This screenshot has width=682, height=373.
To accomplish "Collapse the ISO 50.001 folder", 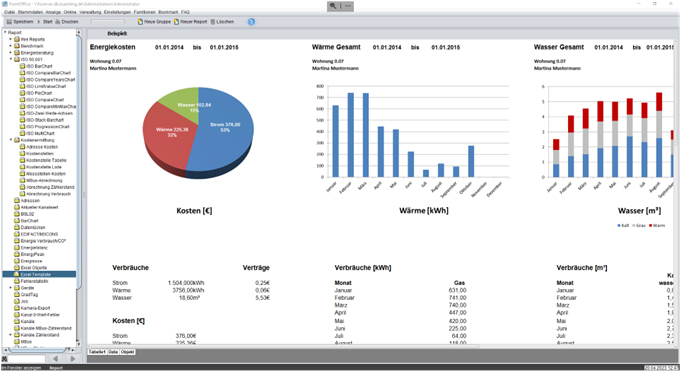I will 11,59.
